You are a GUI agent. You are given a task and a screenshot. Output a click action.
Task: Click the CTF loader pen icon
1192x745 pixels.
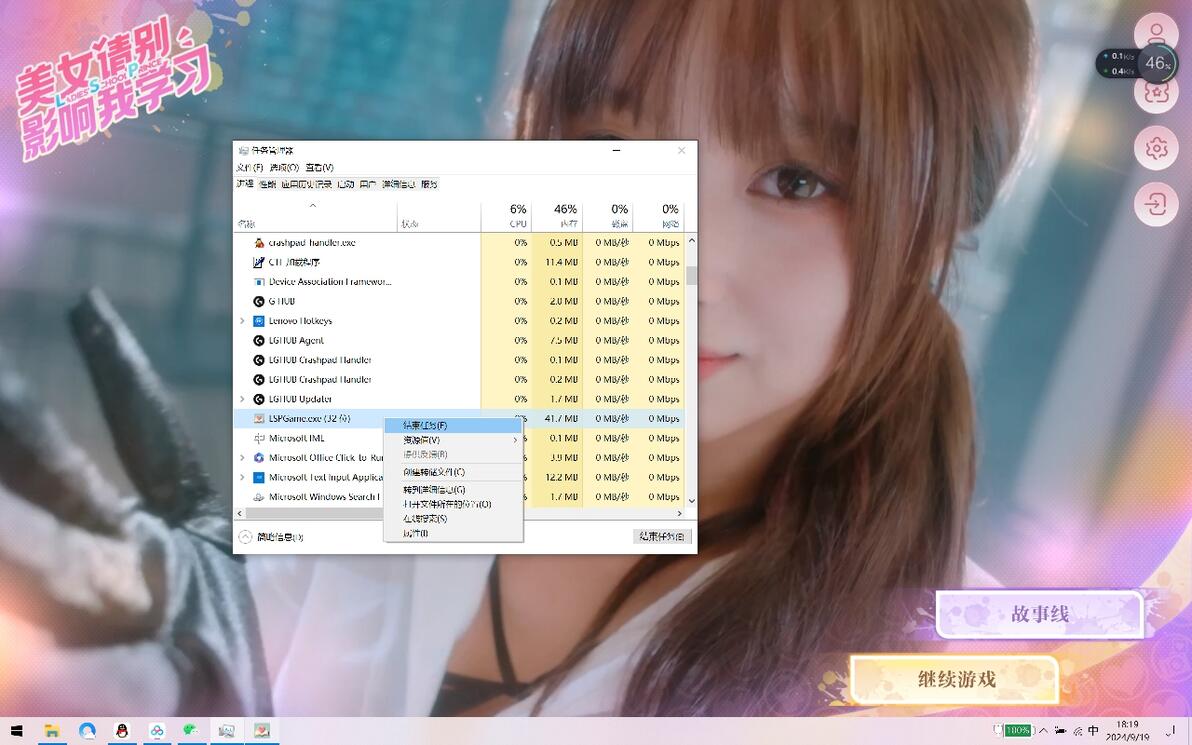click(x=258, y=262)
